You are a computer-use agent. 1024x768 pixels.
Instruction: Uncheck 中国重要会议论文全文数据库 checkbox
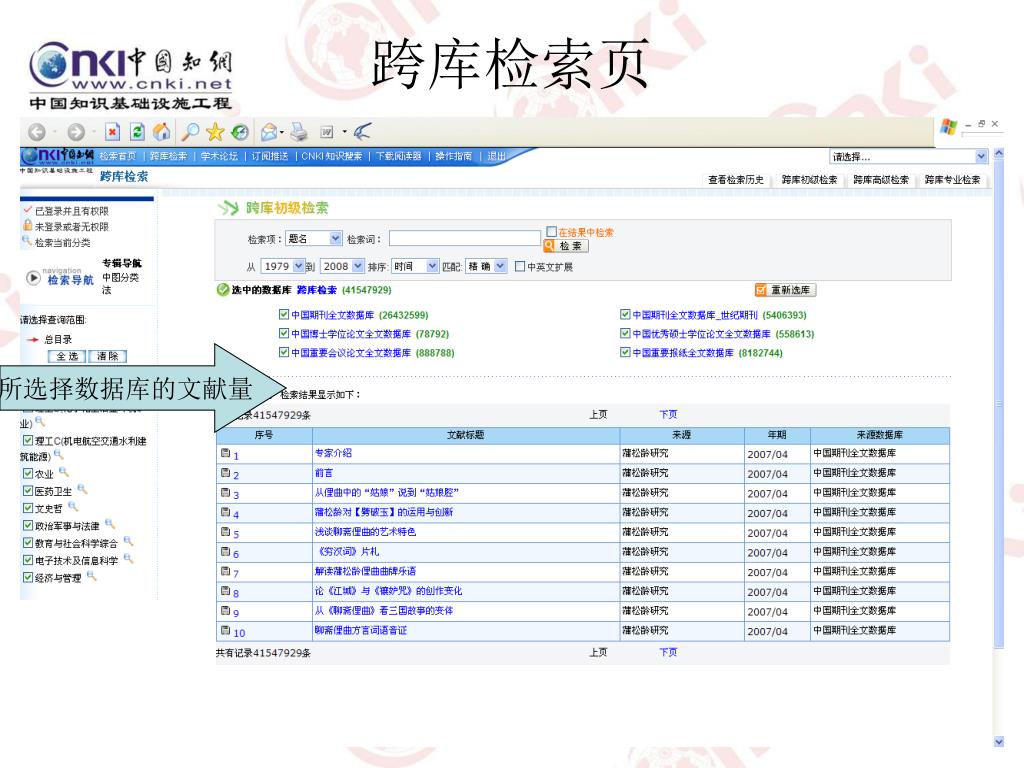click(283, 352)
